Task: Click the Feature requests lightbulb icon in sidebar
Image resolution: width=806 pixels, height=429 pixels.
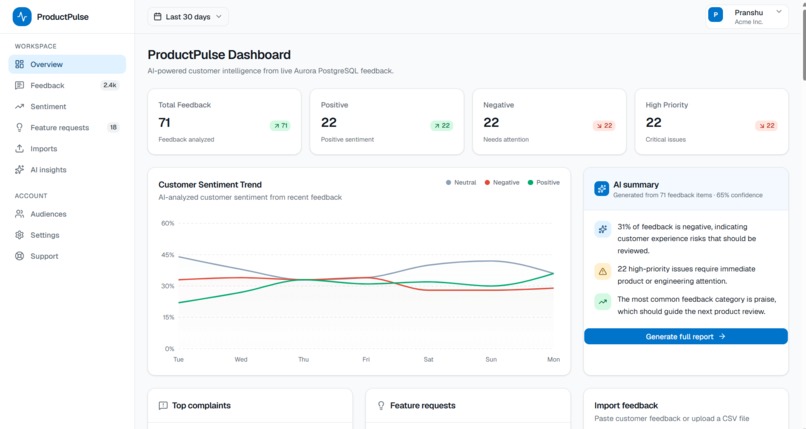Action: click(20, 127)
